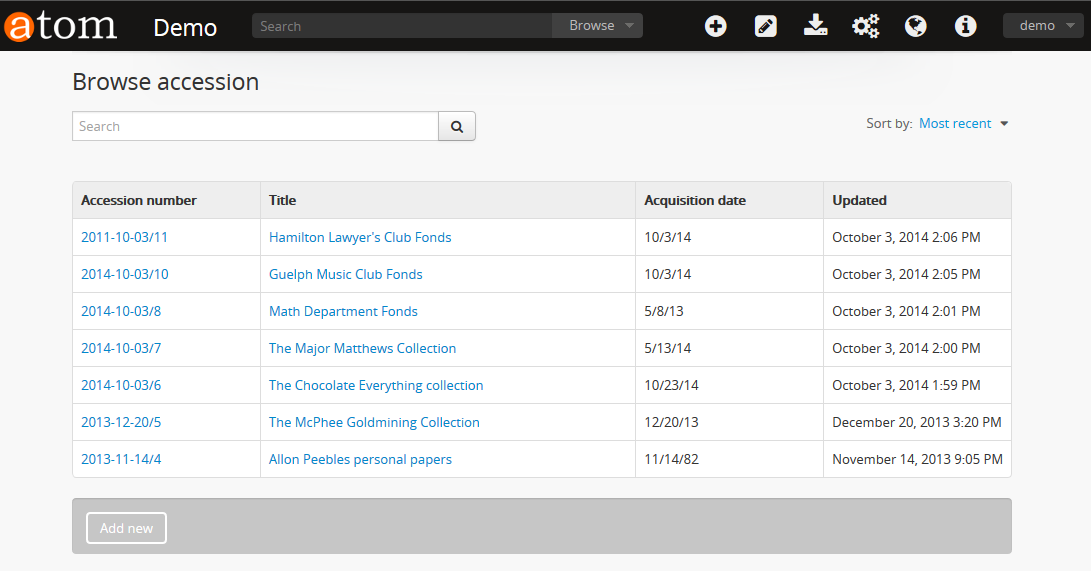
Task: Expand the Browse dropdown in header
Action: [x=600, y=26]
